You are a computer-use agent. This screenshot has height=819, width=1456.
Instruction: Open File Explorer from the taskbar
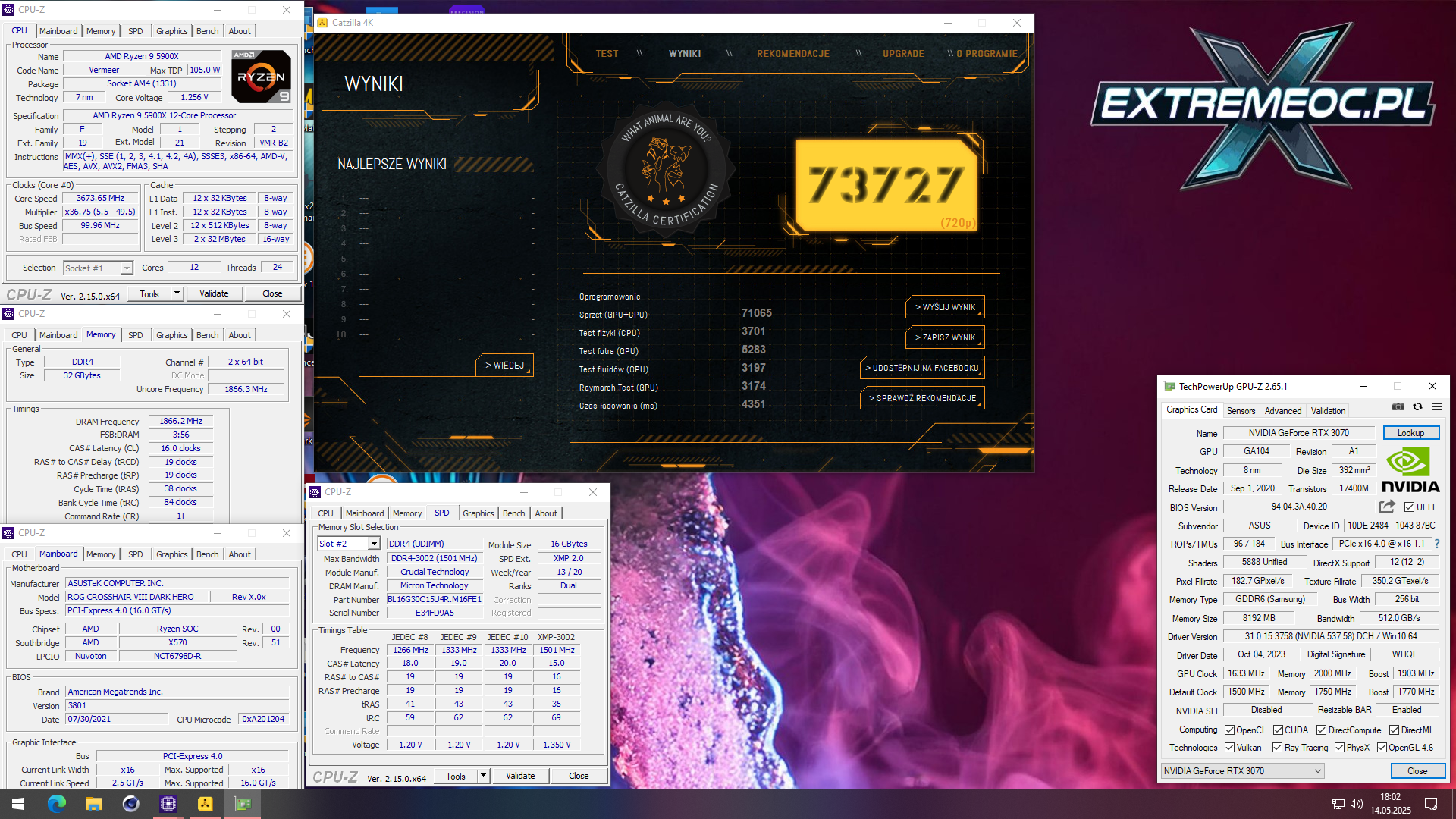click(x=93, y=804)
